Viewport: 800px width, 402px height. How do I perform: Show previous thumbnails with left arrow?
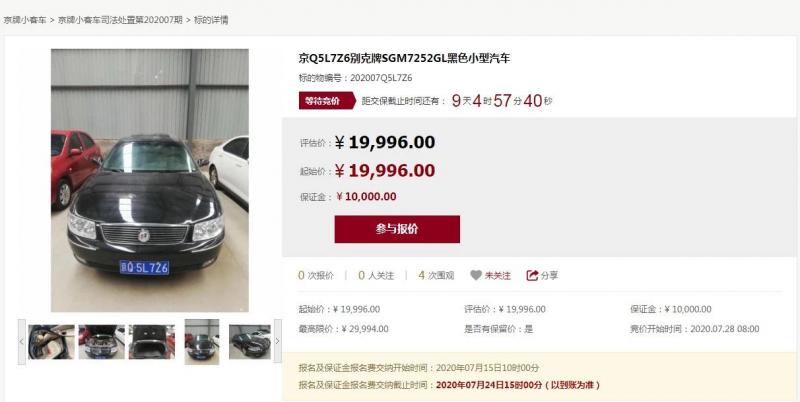pyautogui.click(x=21, y=341)
